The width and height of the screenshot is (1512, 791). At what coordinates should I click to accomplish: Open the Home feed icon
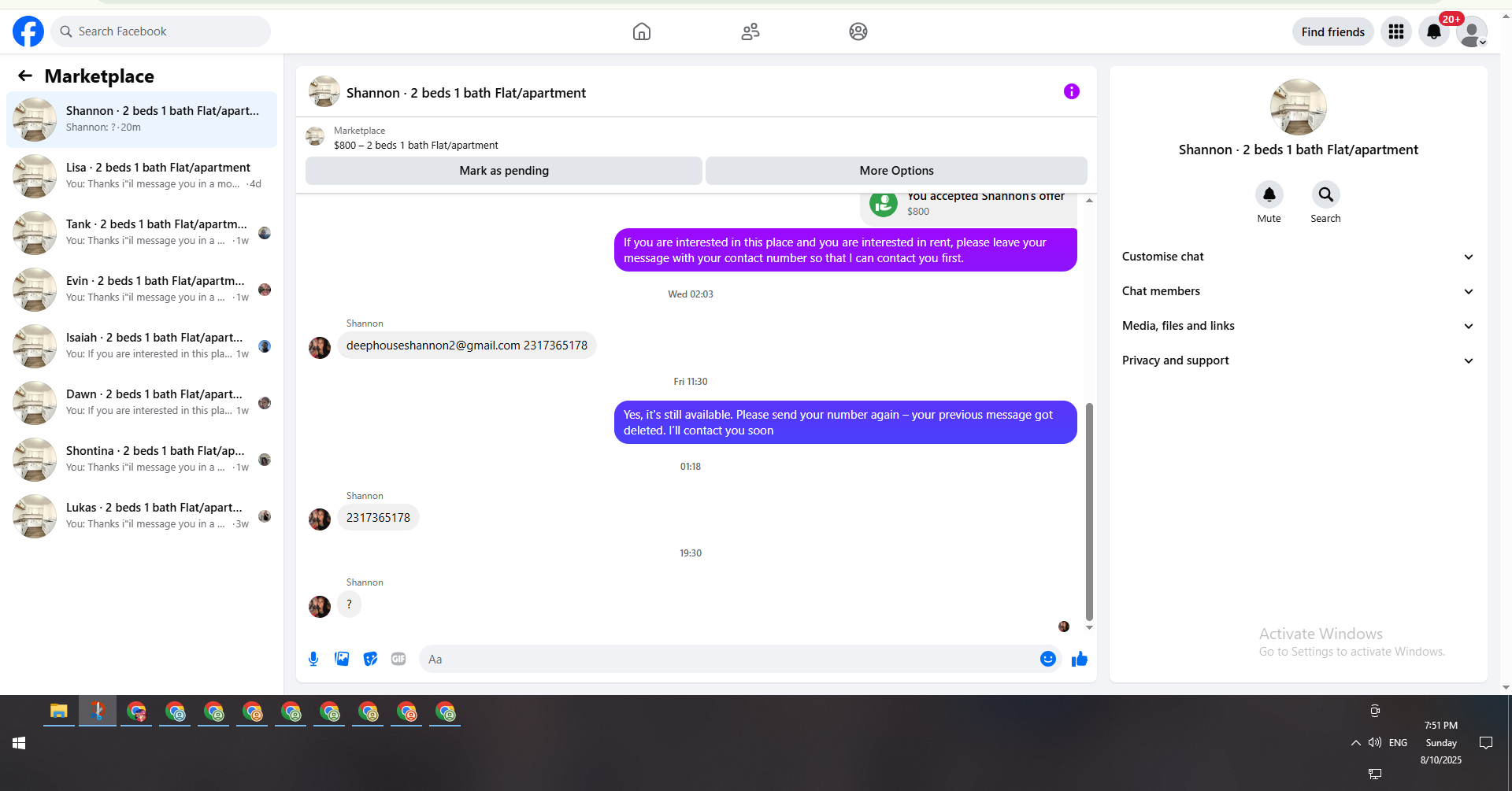click(x=642, y=31)
